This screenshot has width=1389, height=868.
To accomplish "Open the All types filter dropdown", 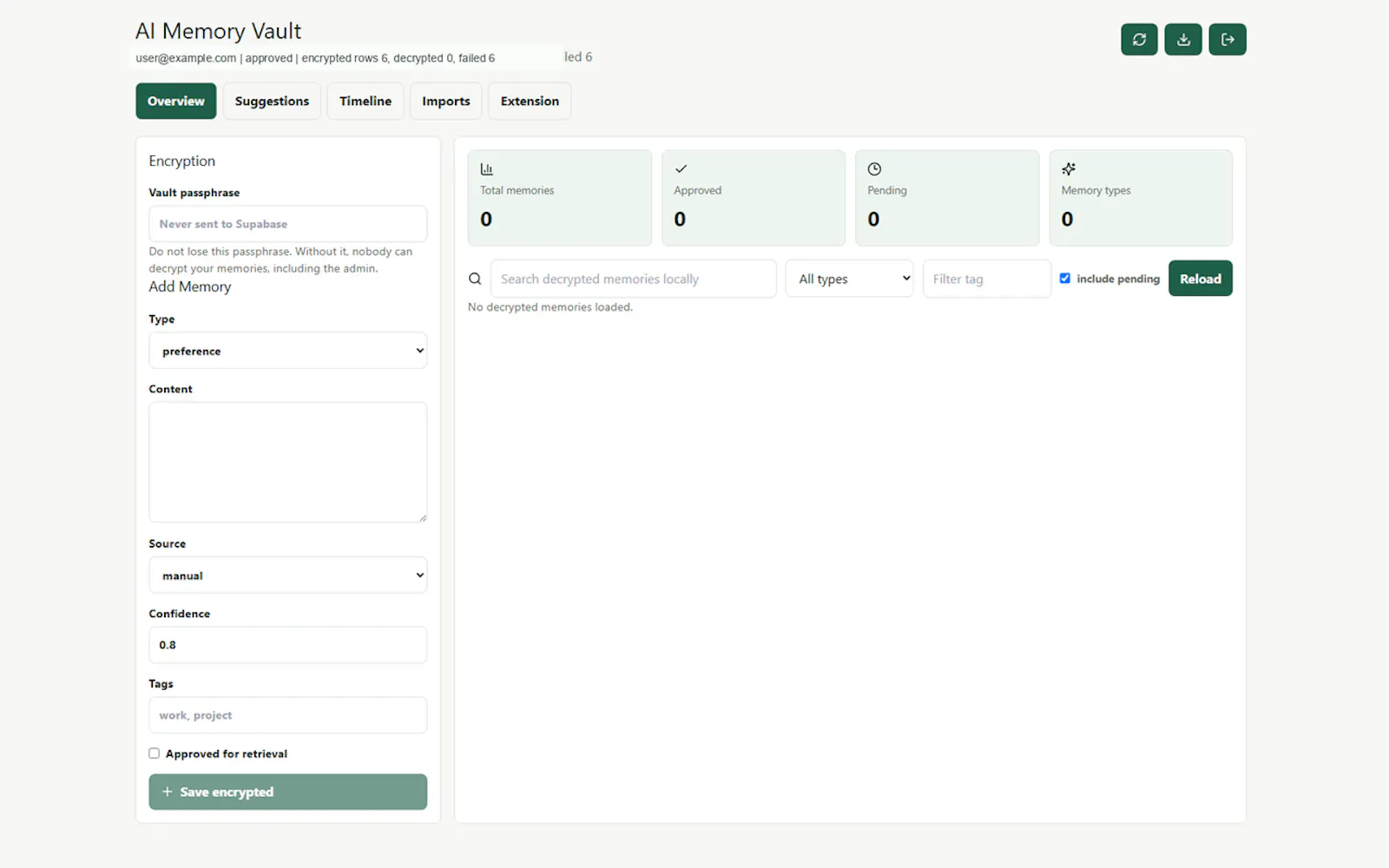I will pyautogui.click(x=850, y=279).
